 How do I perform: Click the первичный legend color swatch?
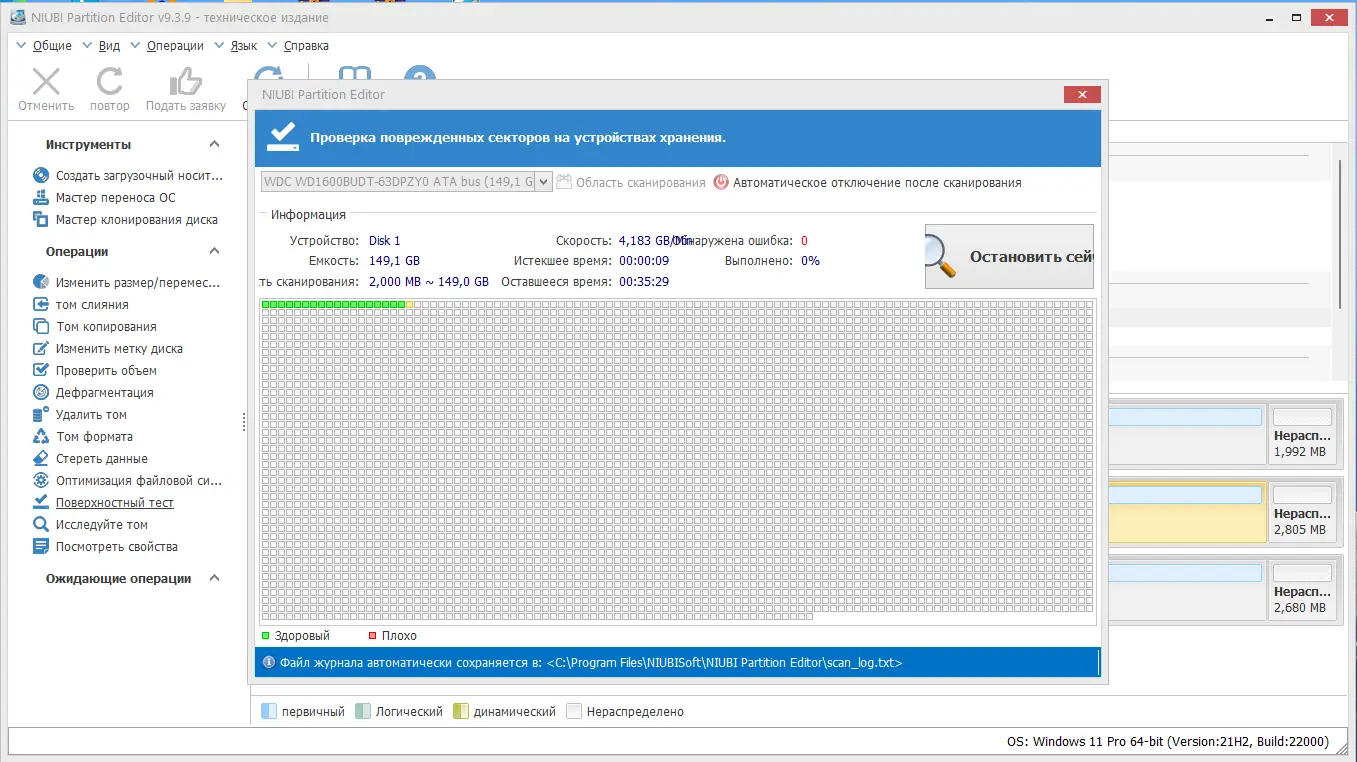click(x=268, y=711)
